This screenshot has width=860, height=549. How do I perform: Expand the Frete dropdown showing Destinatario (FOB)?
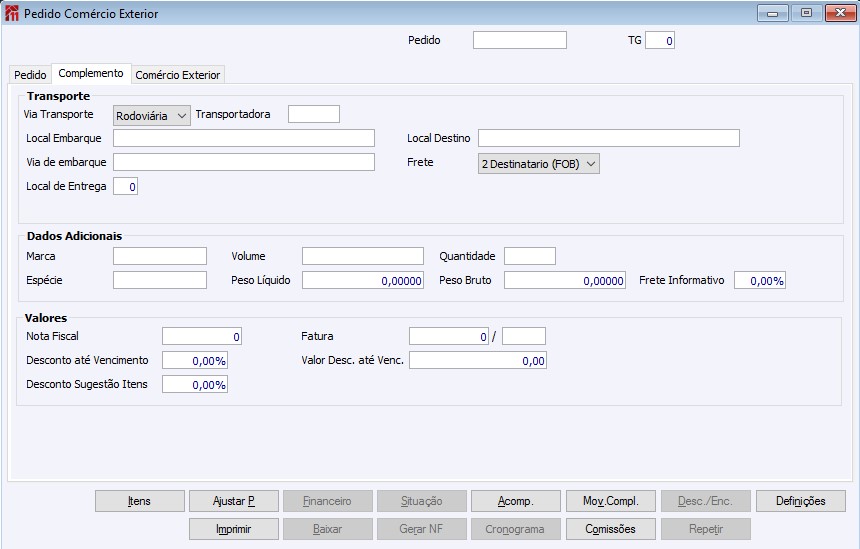539,163
